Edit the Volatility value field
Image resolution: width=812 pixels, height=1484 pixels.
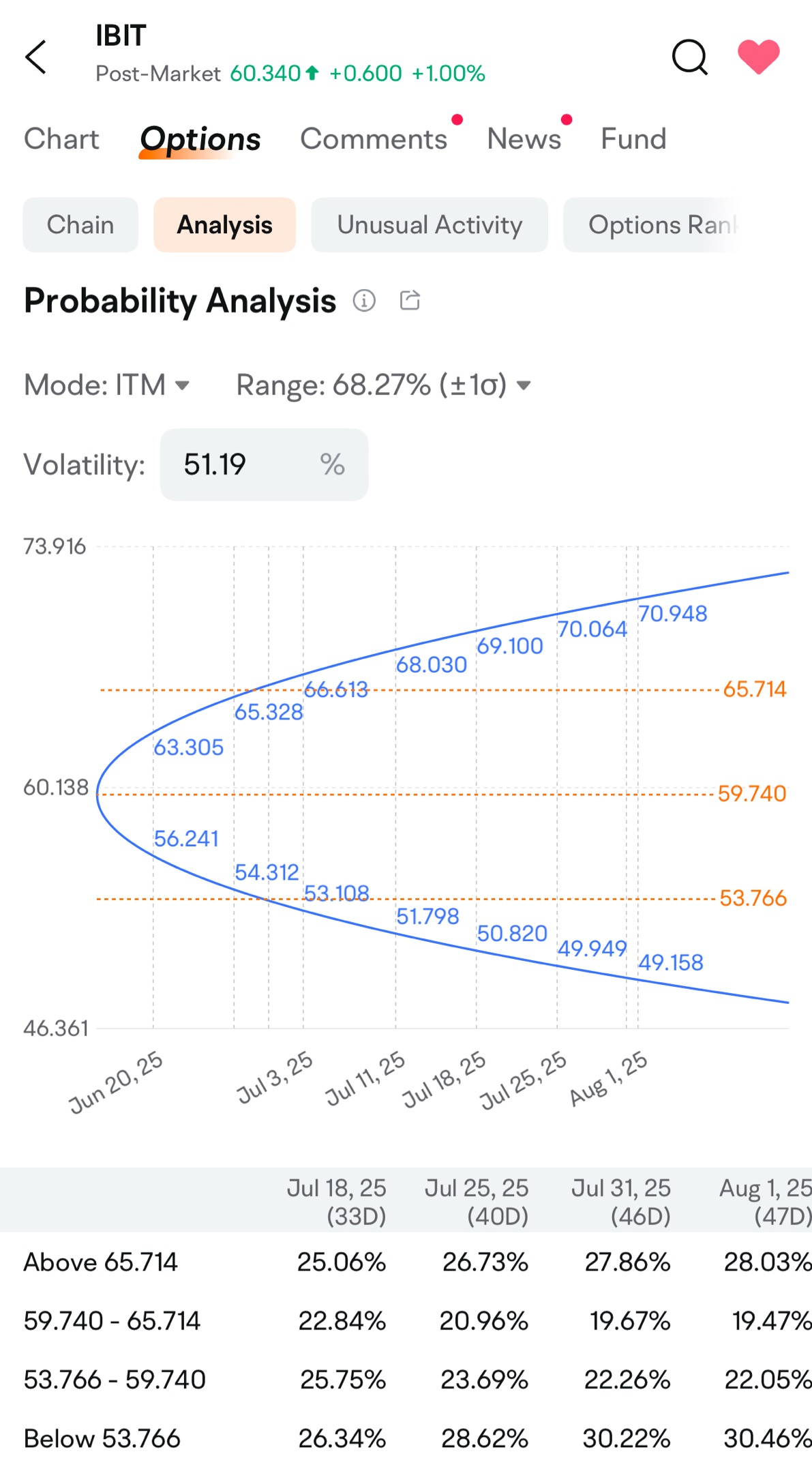264,464
